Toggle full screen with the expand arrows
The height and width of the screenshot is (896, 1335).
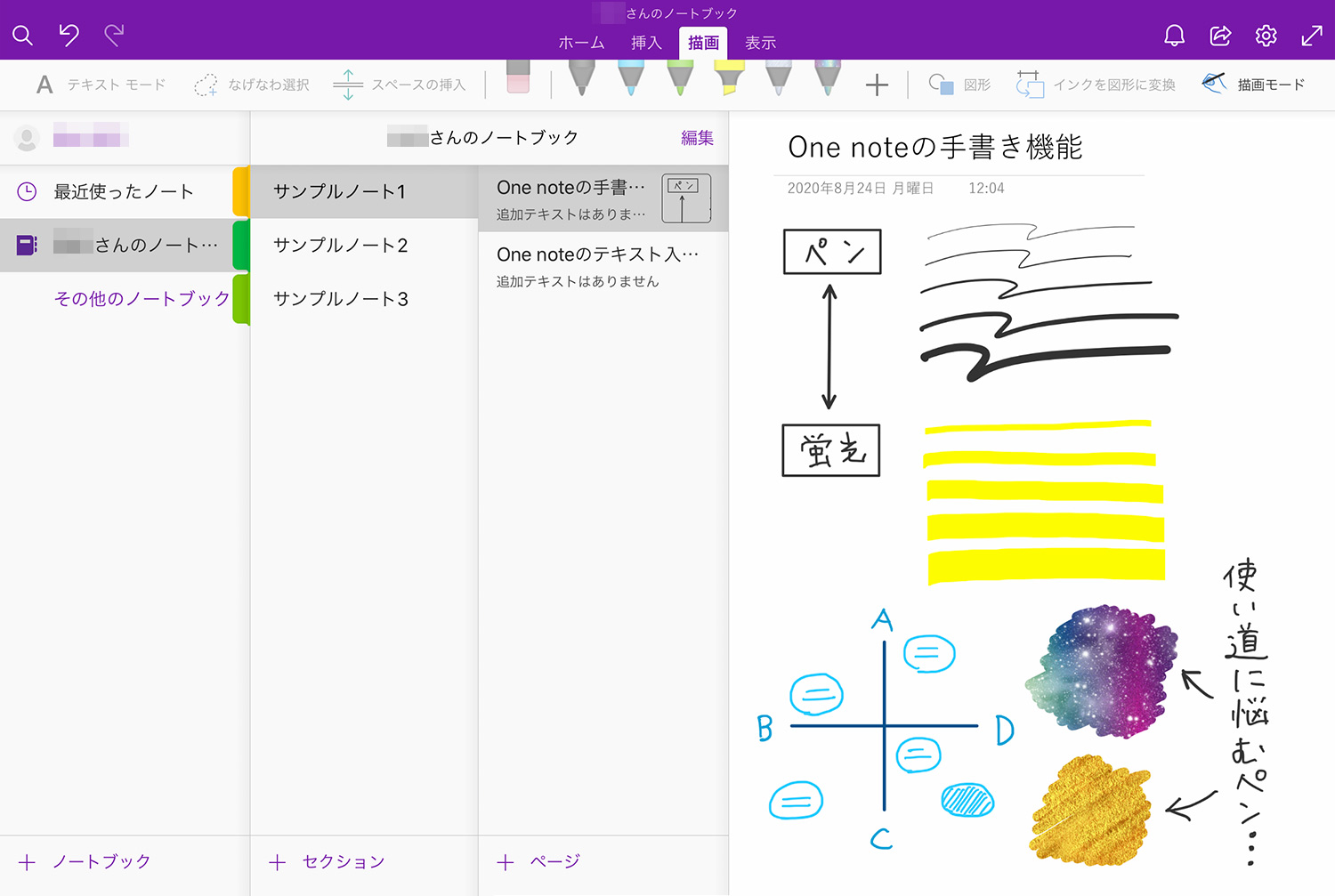click(1312, 36)
